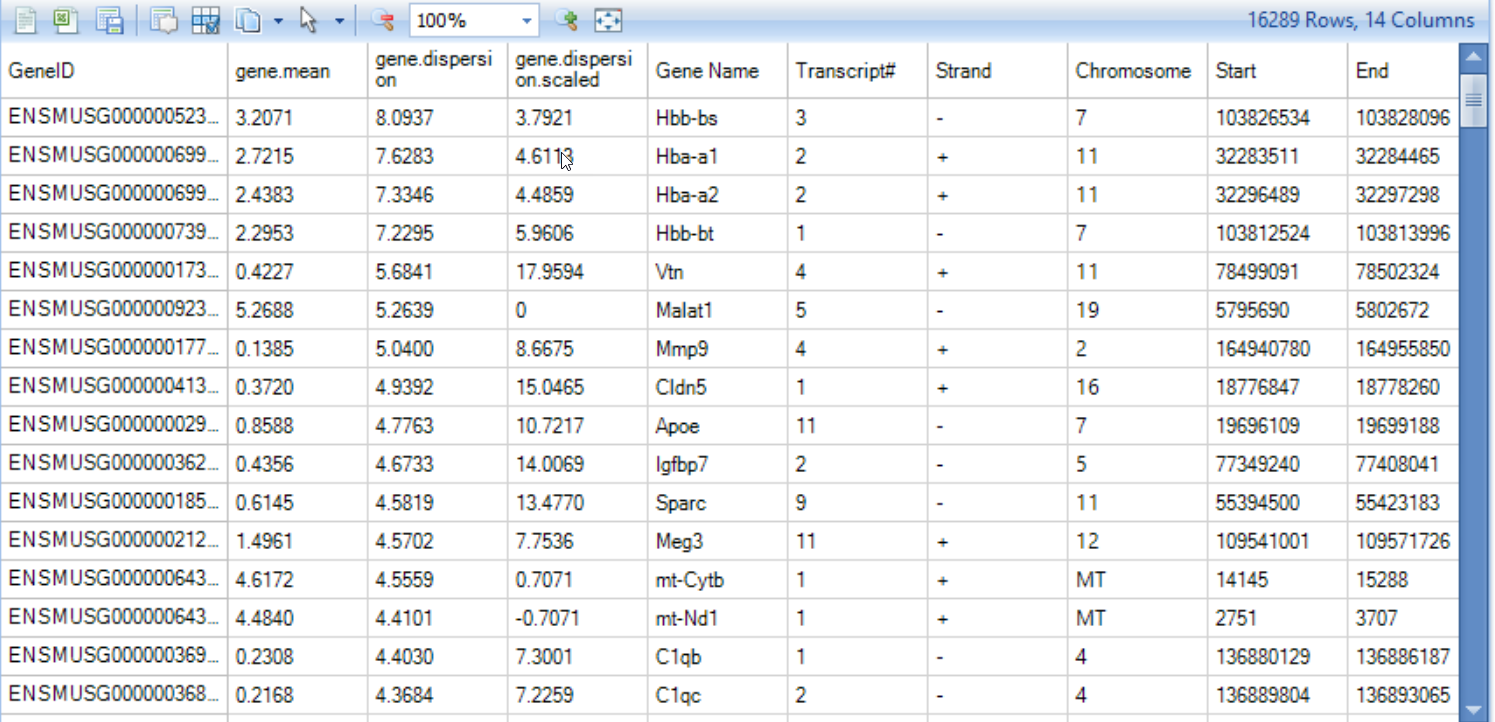Click the Chromosome column header
Image resolution: width=1495 pixels, height=722 pixels.
(1137, 71)
